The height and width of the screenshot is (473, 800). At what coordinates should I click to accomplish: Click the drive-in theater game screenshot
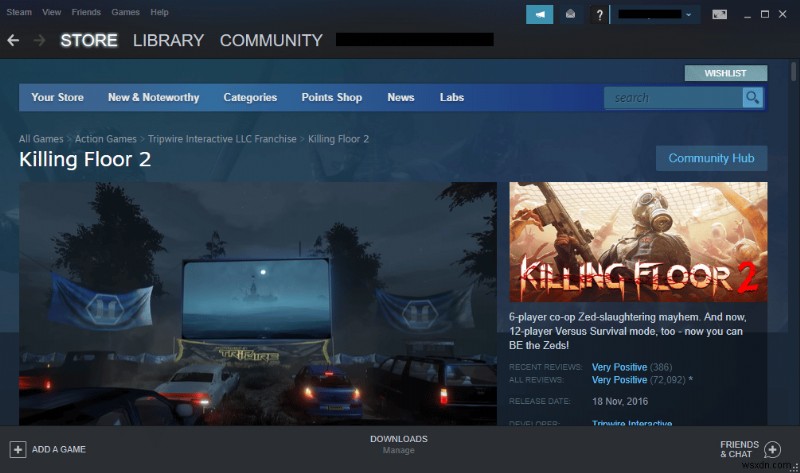pos(258,304)
